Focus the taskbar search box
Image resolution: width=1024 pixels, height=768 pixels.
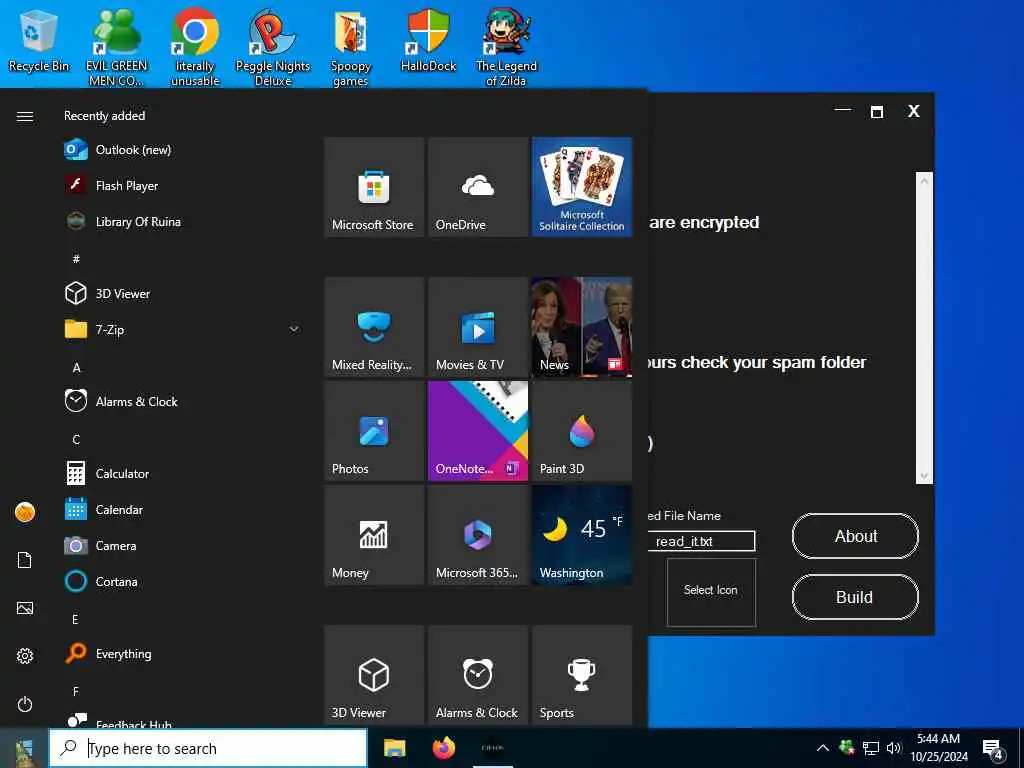click(x=208, y=748)
